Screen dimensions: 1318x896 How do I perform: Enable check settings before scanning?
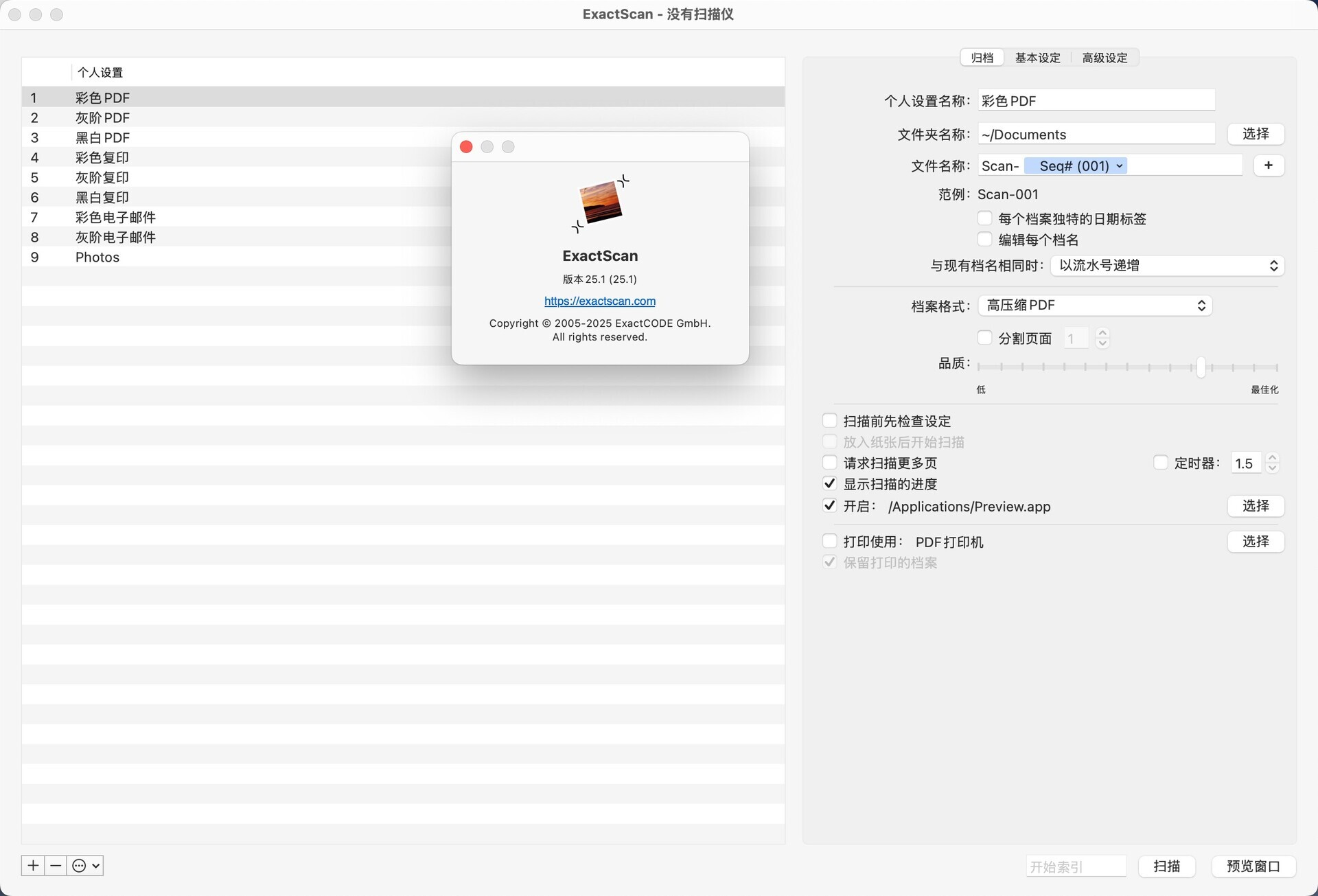coord(829,421)
